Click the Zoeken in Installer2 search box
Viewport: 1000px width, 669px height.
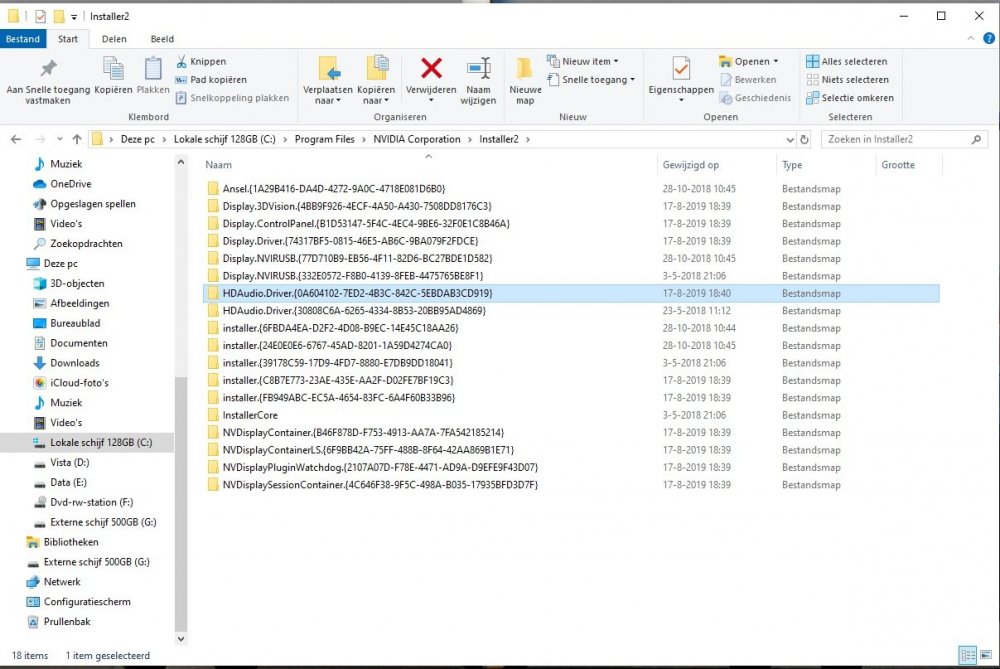tap(904, 139)
